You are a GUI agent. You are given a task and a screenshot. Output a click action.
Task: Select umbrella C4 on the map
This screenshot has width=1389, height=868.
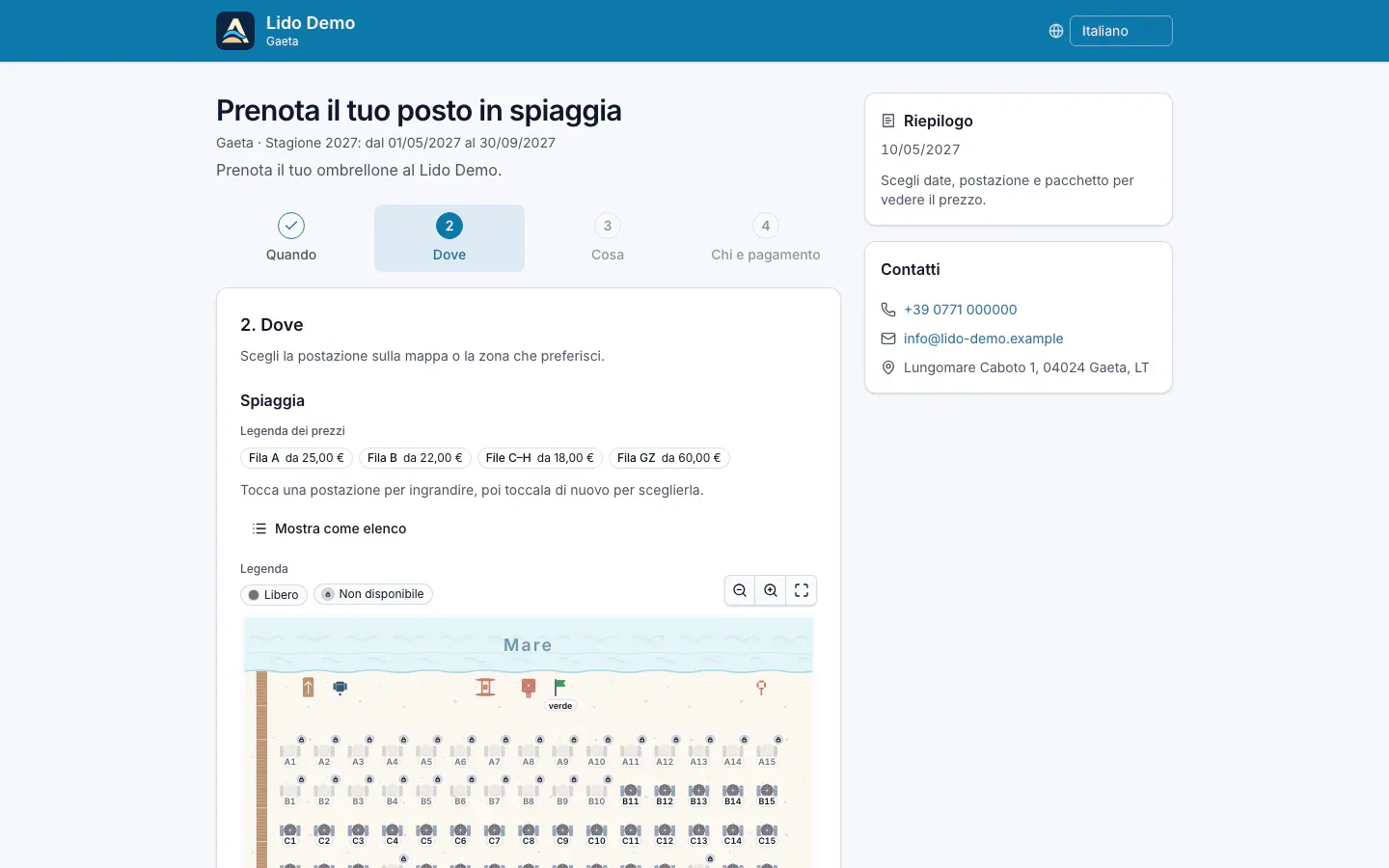coord(393,833)
